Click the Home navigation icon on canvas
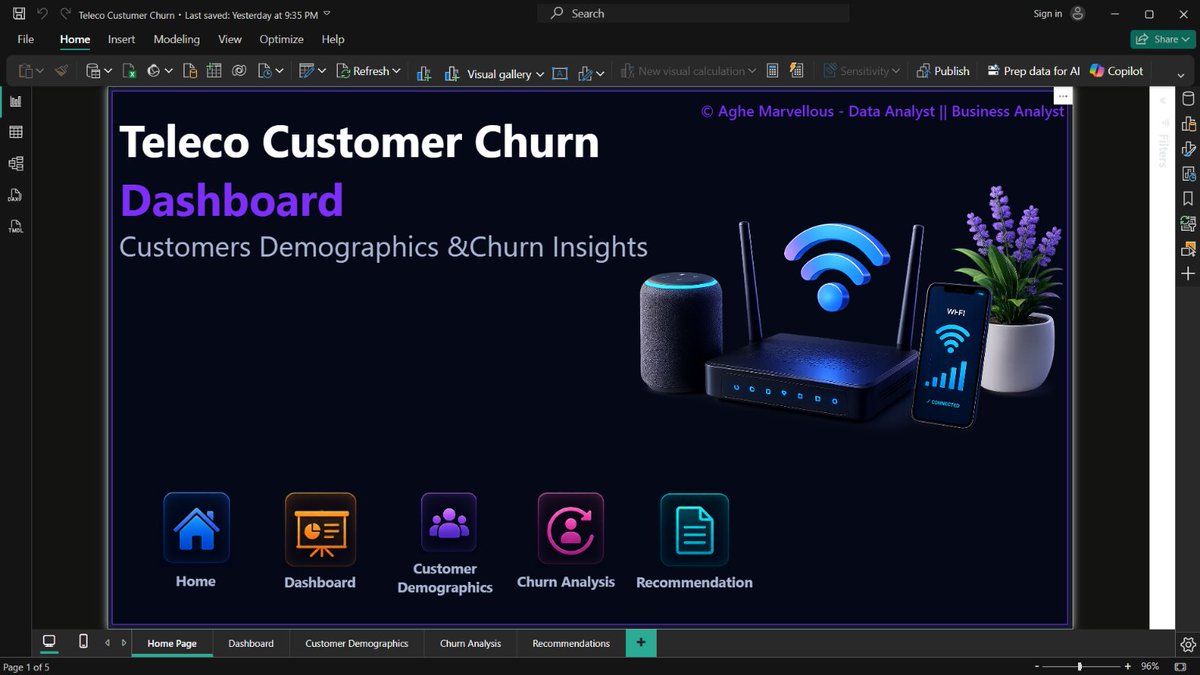The image size is (1200, 675). pos(196,527)
